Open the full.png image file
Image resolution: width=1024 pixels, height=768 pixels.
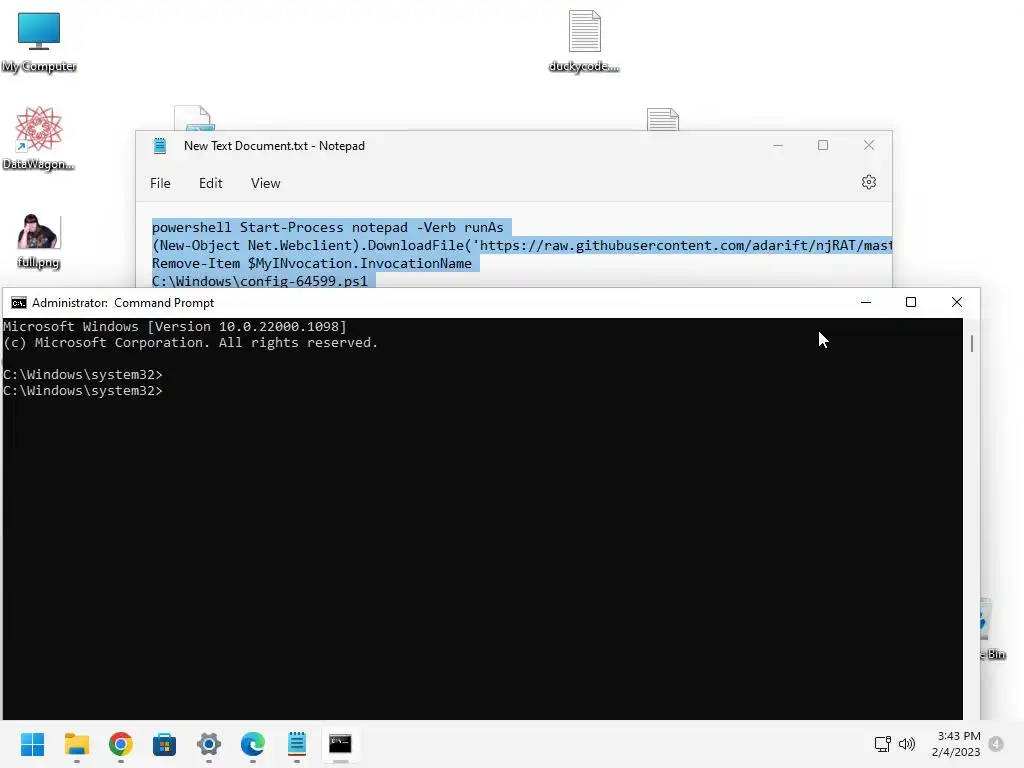coord(39,241)
